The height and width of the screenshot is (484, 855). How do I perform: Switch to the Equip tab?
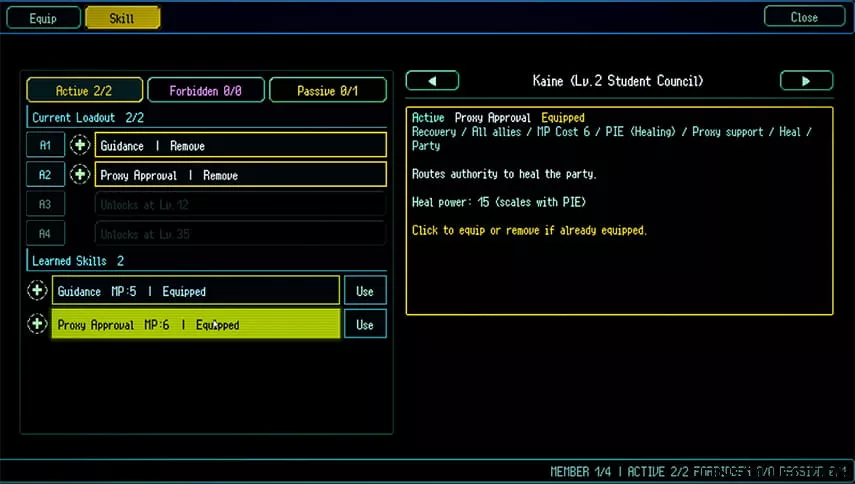tap(43, 18)
